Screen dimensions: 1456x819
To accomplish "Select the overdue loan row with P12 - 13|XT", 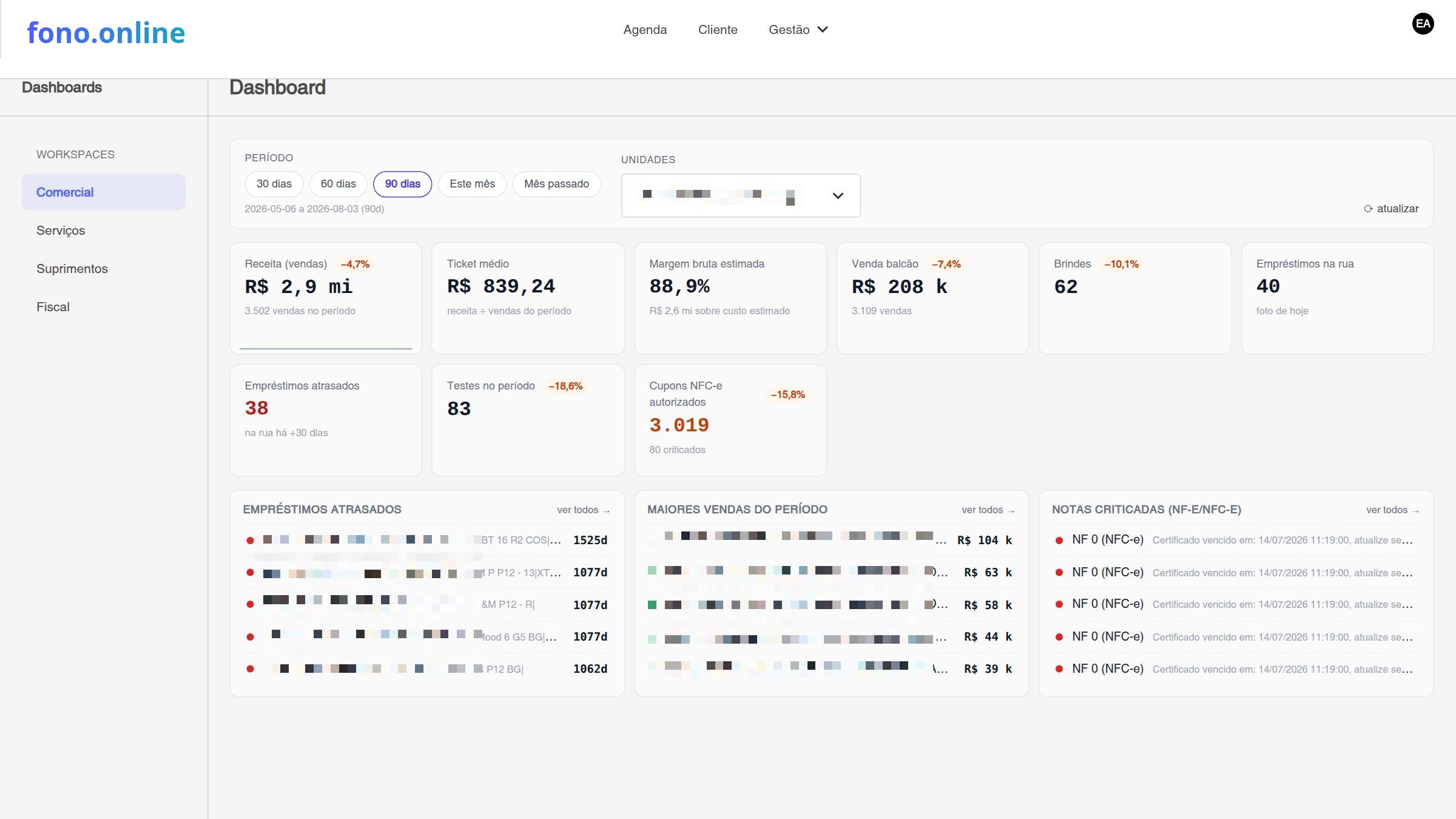I will pyautogui.click(x=426, y=572).
